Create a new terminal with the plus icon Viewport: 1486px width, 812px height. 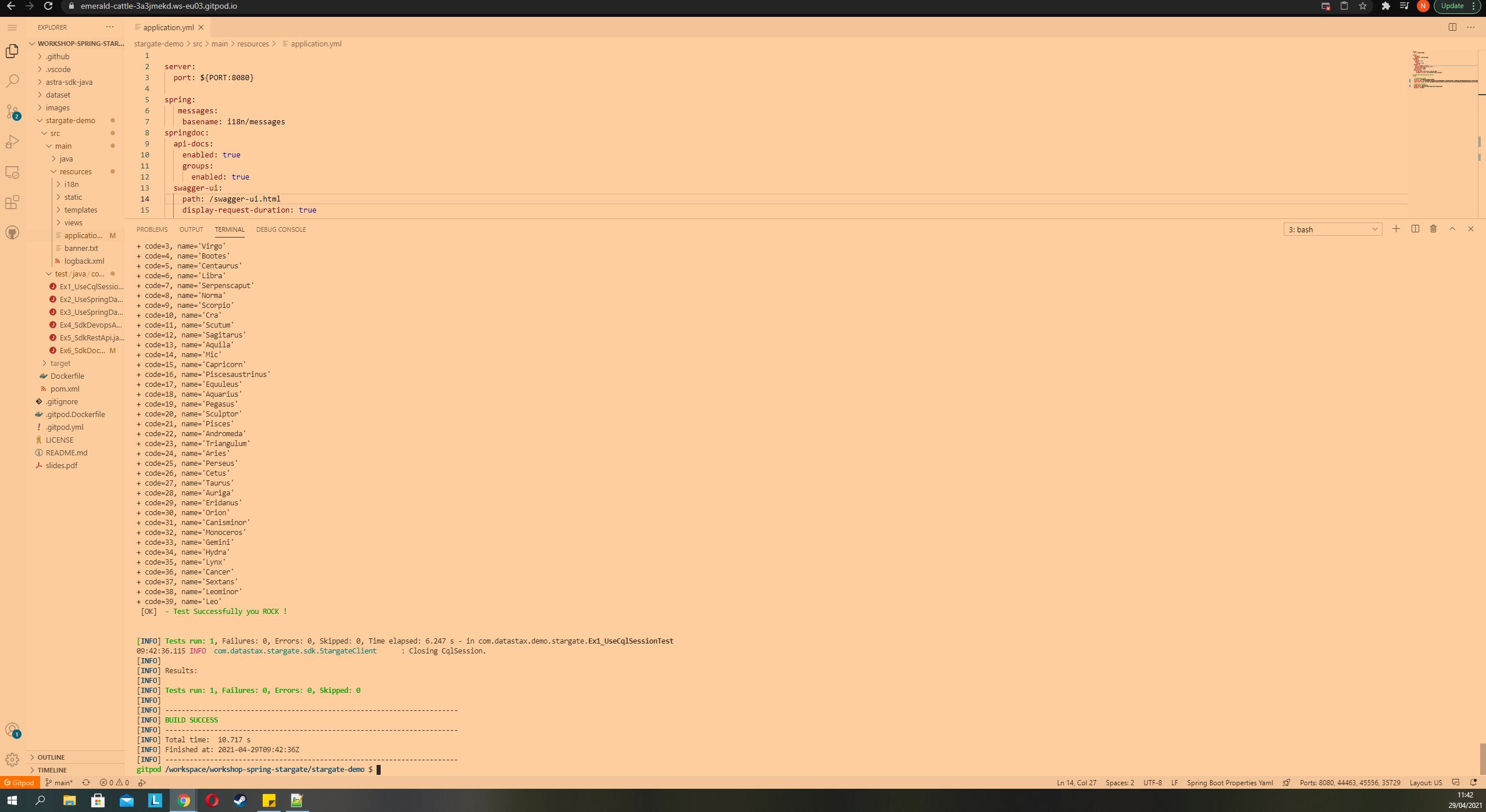click(x=1395, y=229)
